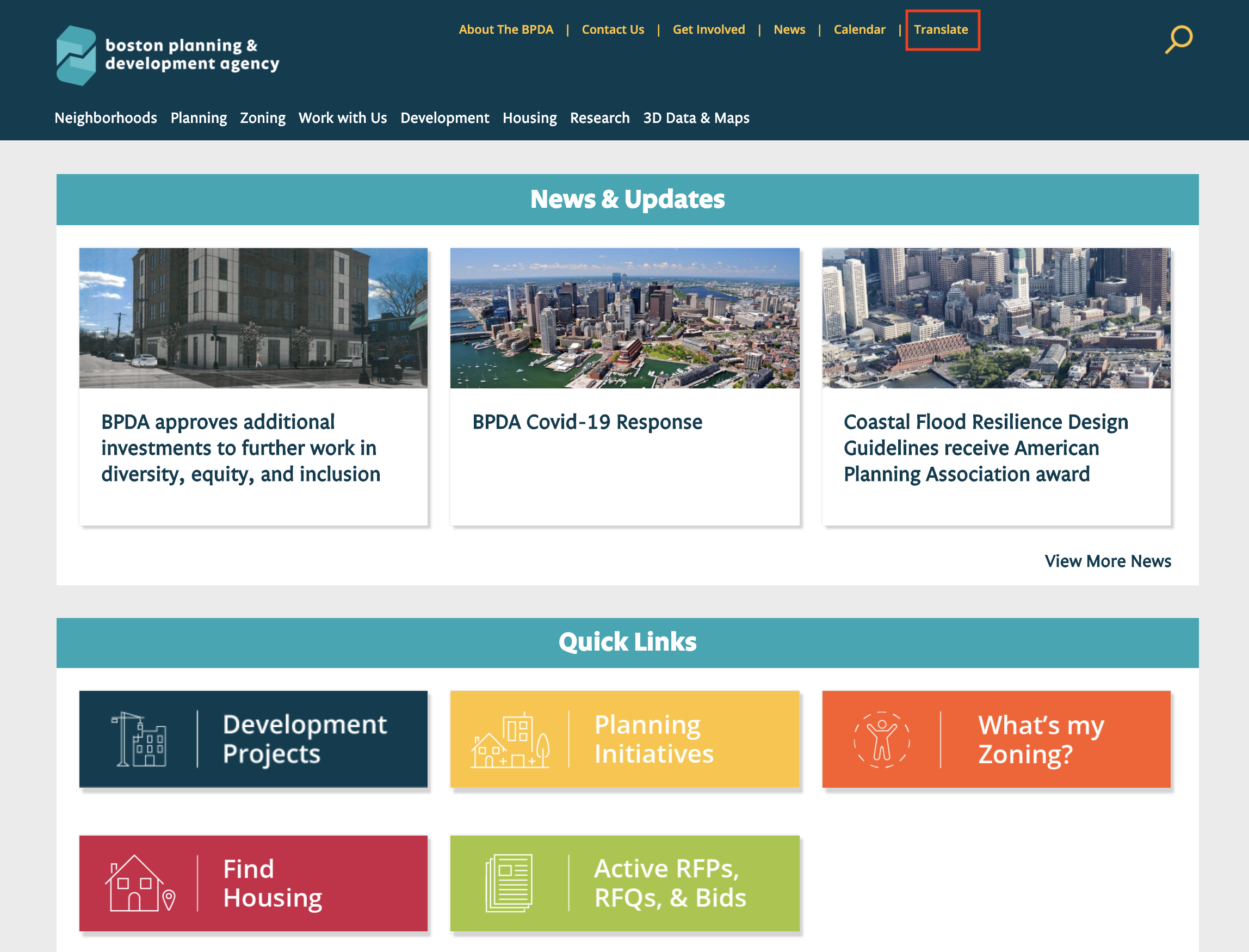The height and width of the screenshot is (952, 1249).
Task: Click the BPDA logo icon
Action: point(77,55)
